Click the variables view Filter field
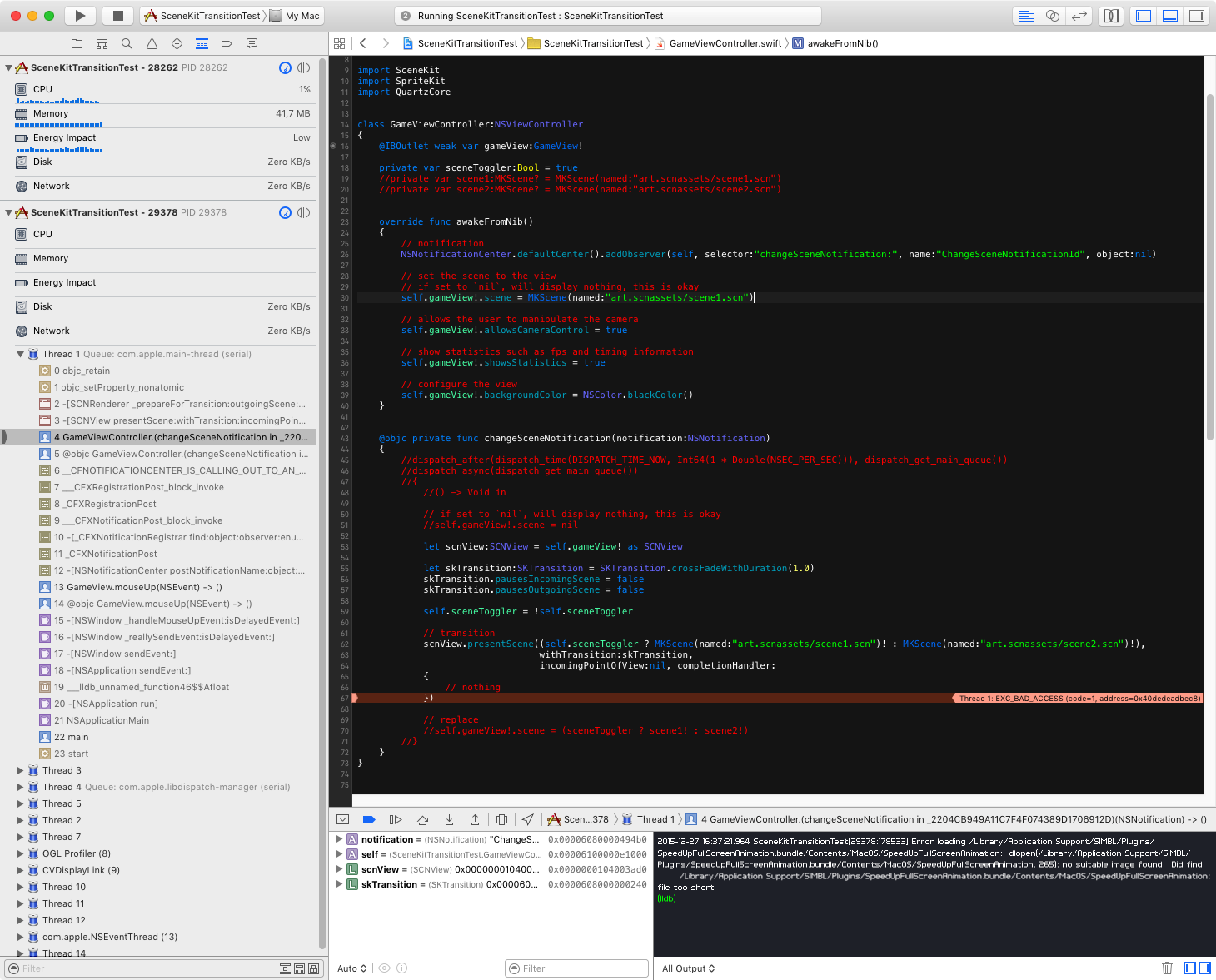 click(x=576, y=968)
